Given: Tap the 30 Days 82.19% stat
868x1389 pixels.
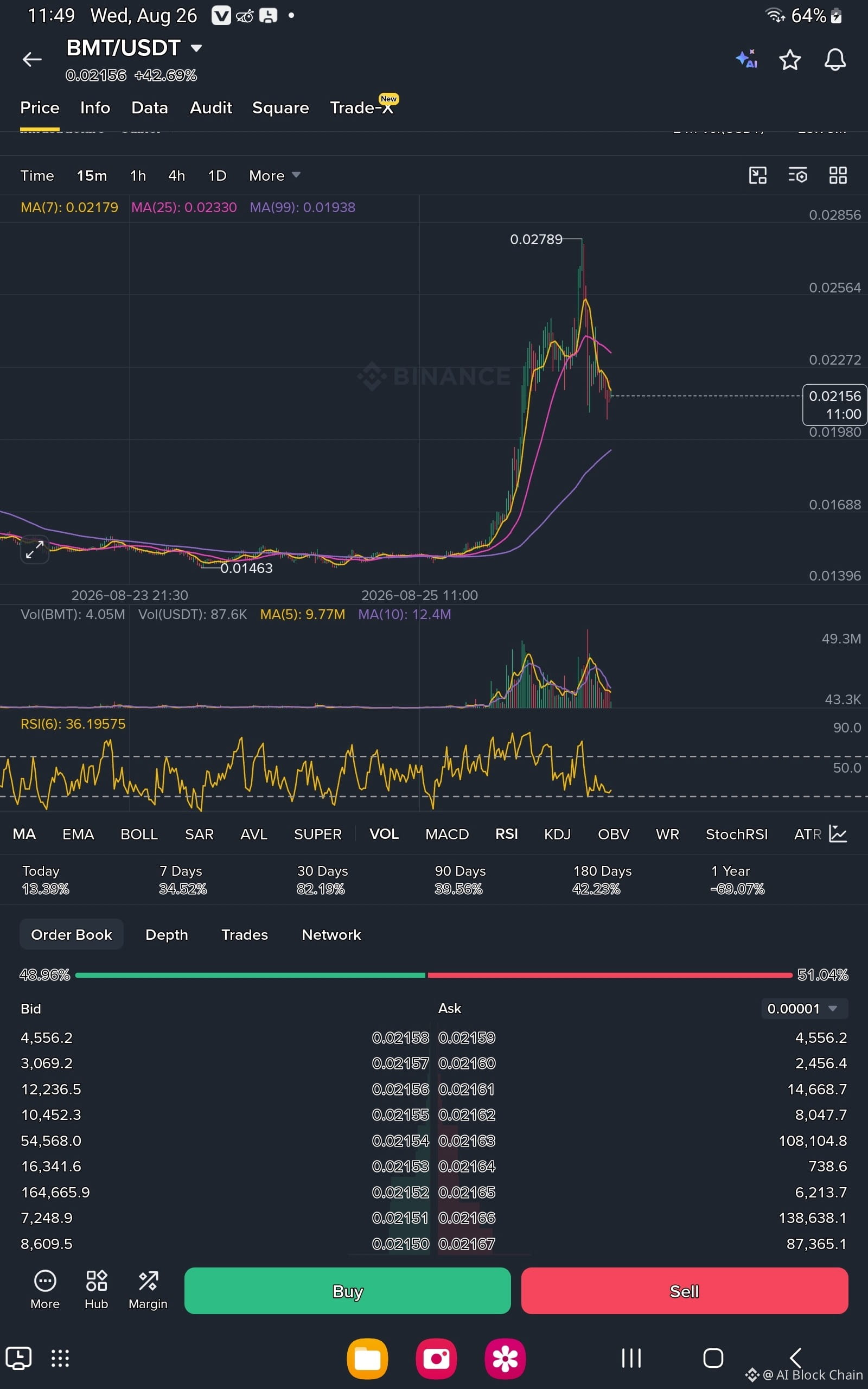Looking at the screenshot, I should [x=322, y=880].
